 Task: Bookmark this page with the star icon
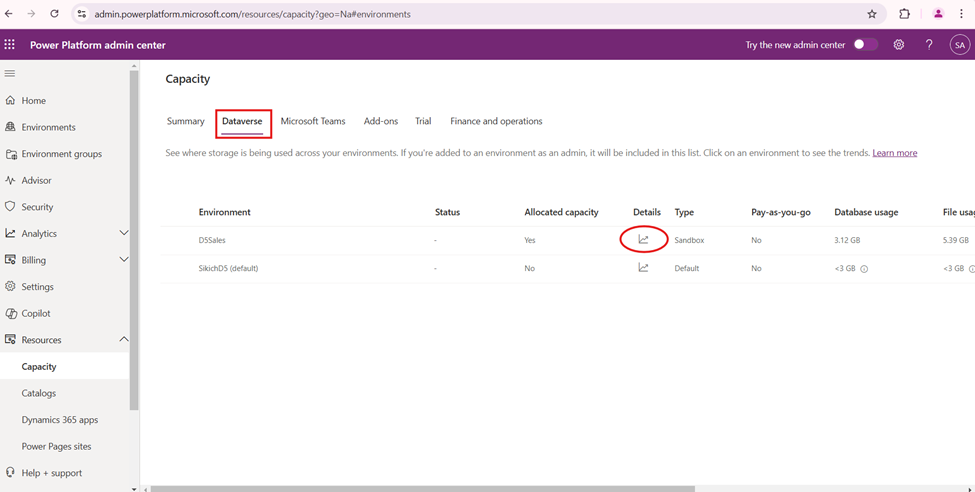[871, 14]
